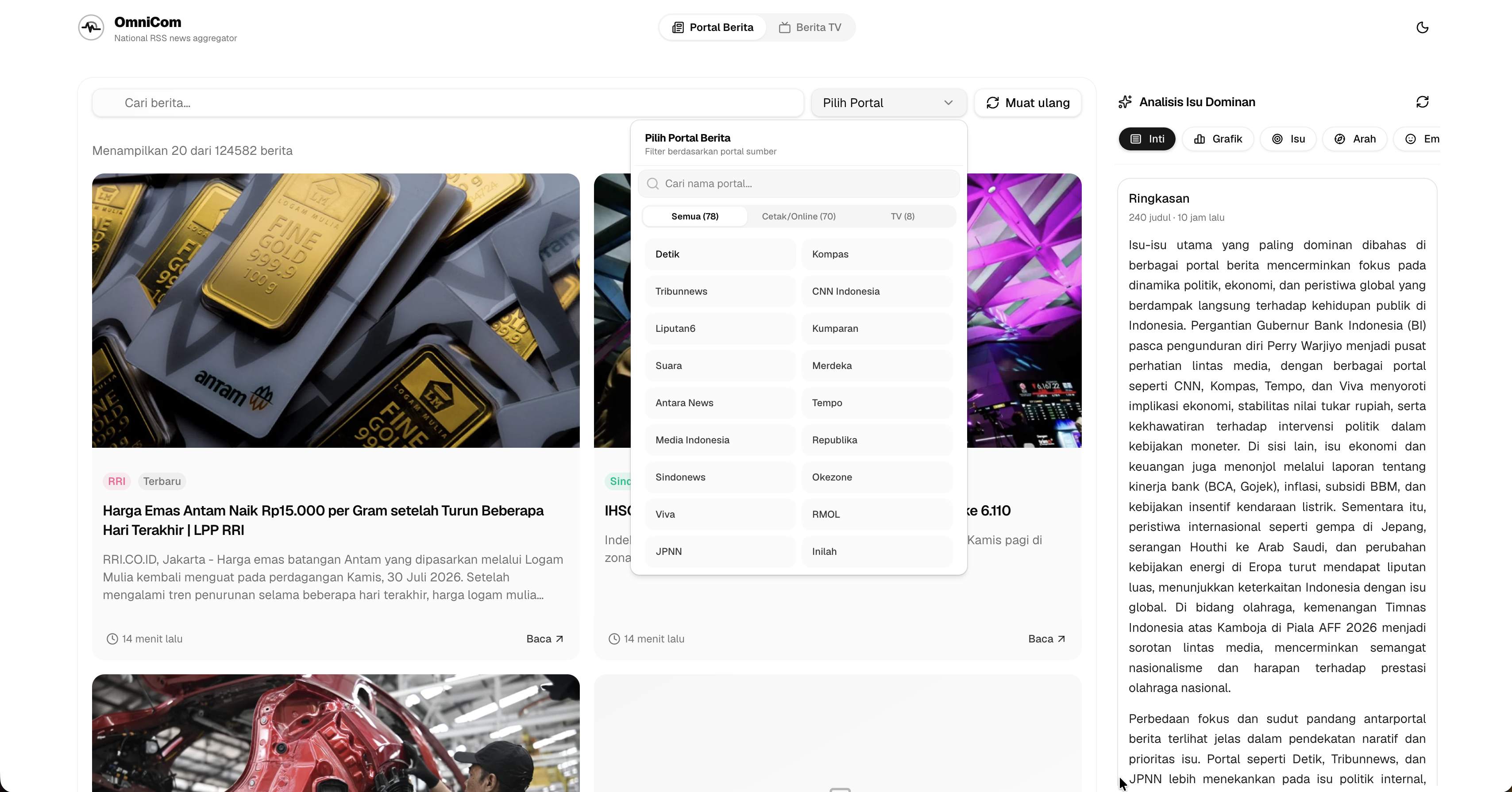The image size is (1512, 792).
Task: Open the Pilih Portal dropdown
Action: point(889,103)
